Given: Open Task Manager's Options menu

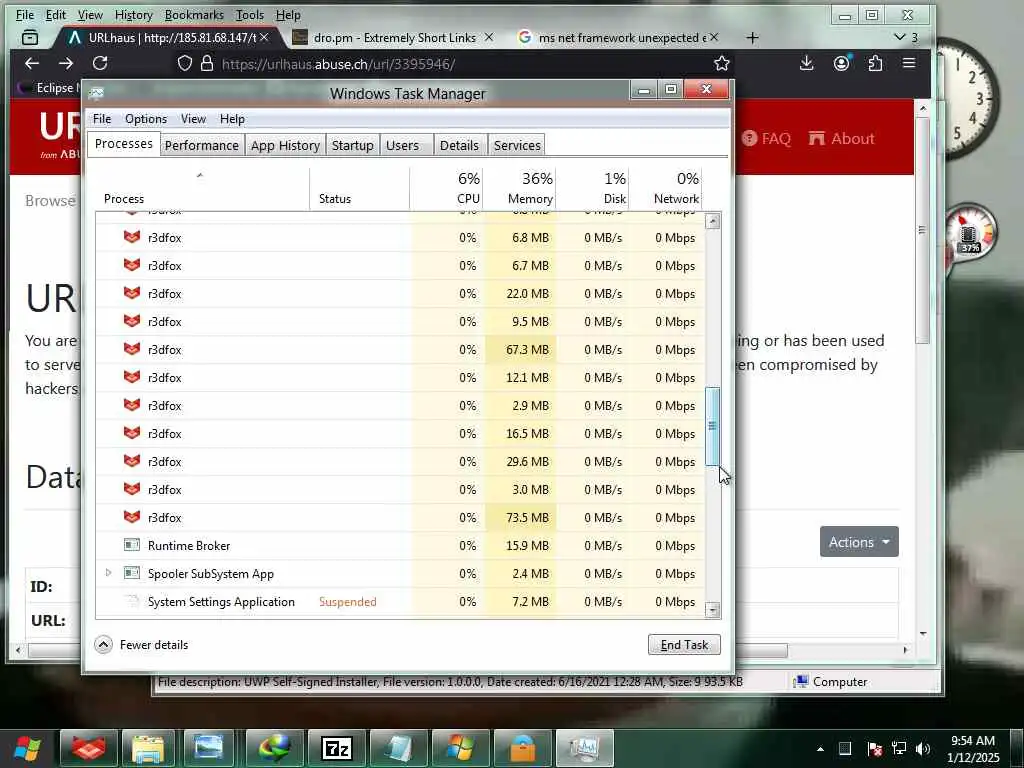Looking at the screenshot, I should [x=146, y=119].
